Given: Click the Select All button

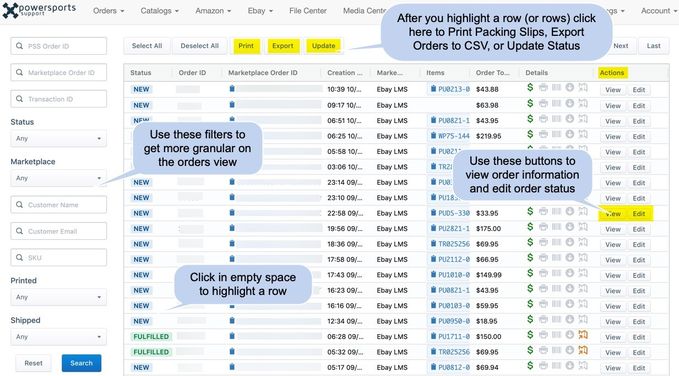Looking at the screenshot, I should tap(147, 46).
